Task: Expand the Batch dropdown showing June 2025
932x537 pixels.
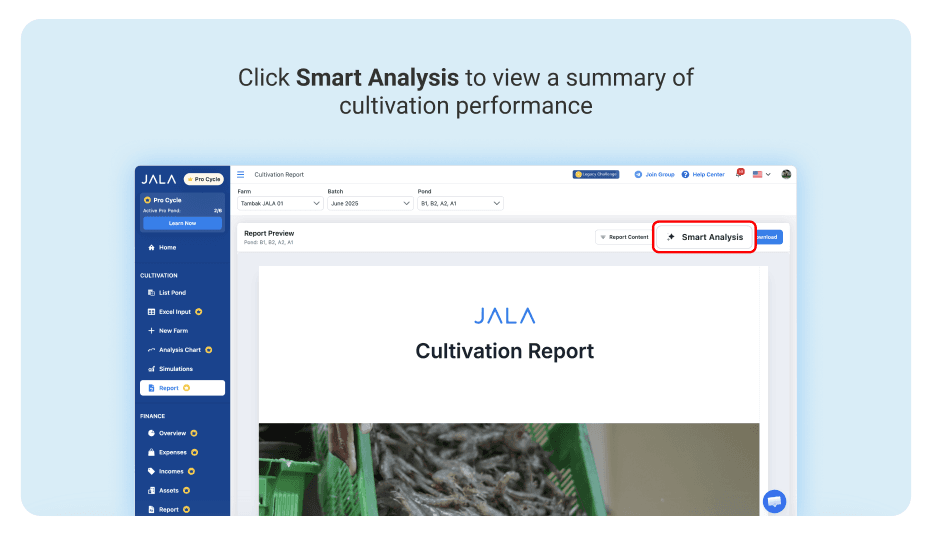Action: coord(370,203)
